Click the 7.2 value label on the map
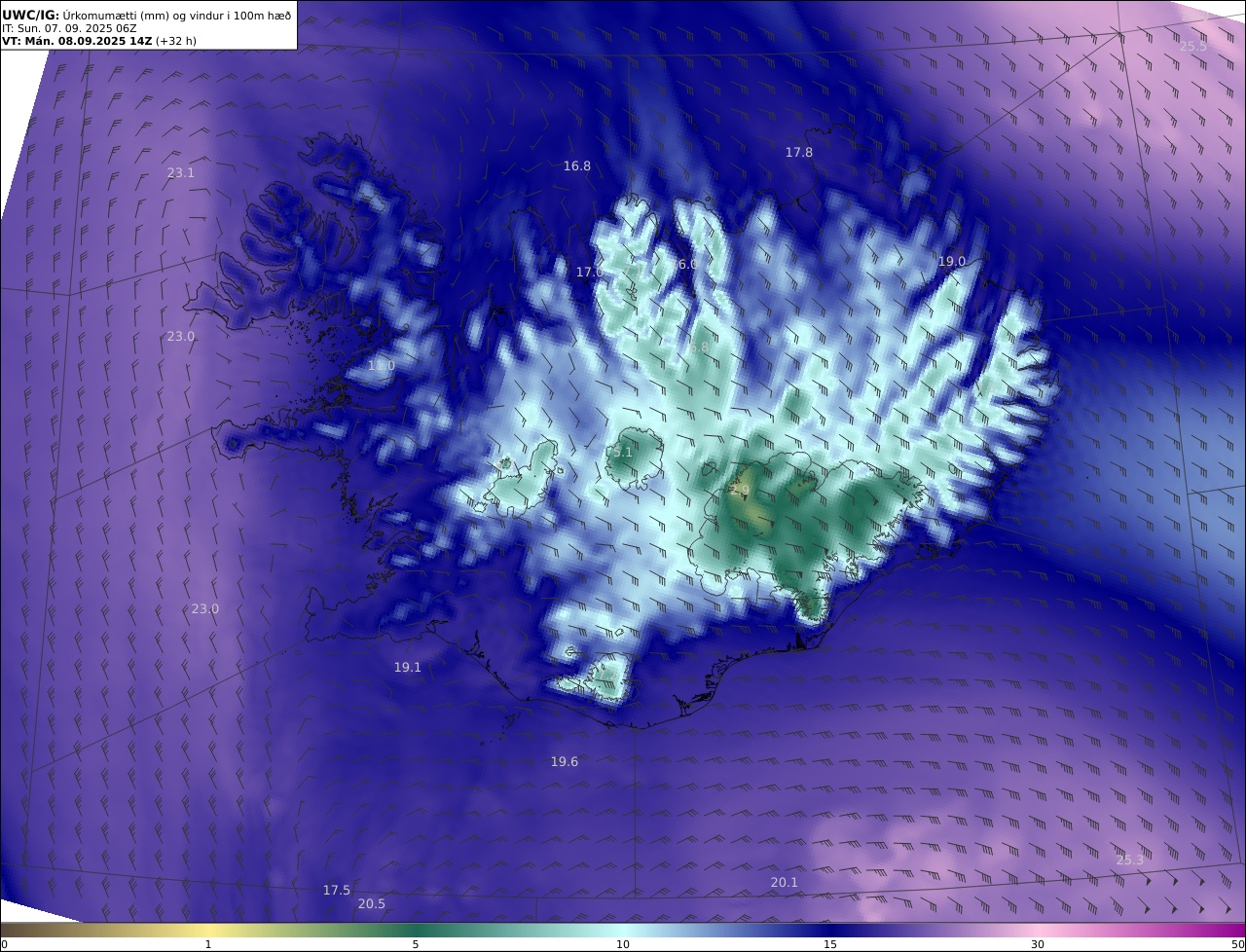Image resolution: width=1246 pixels, height=952 pixels. (606, 674)
